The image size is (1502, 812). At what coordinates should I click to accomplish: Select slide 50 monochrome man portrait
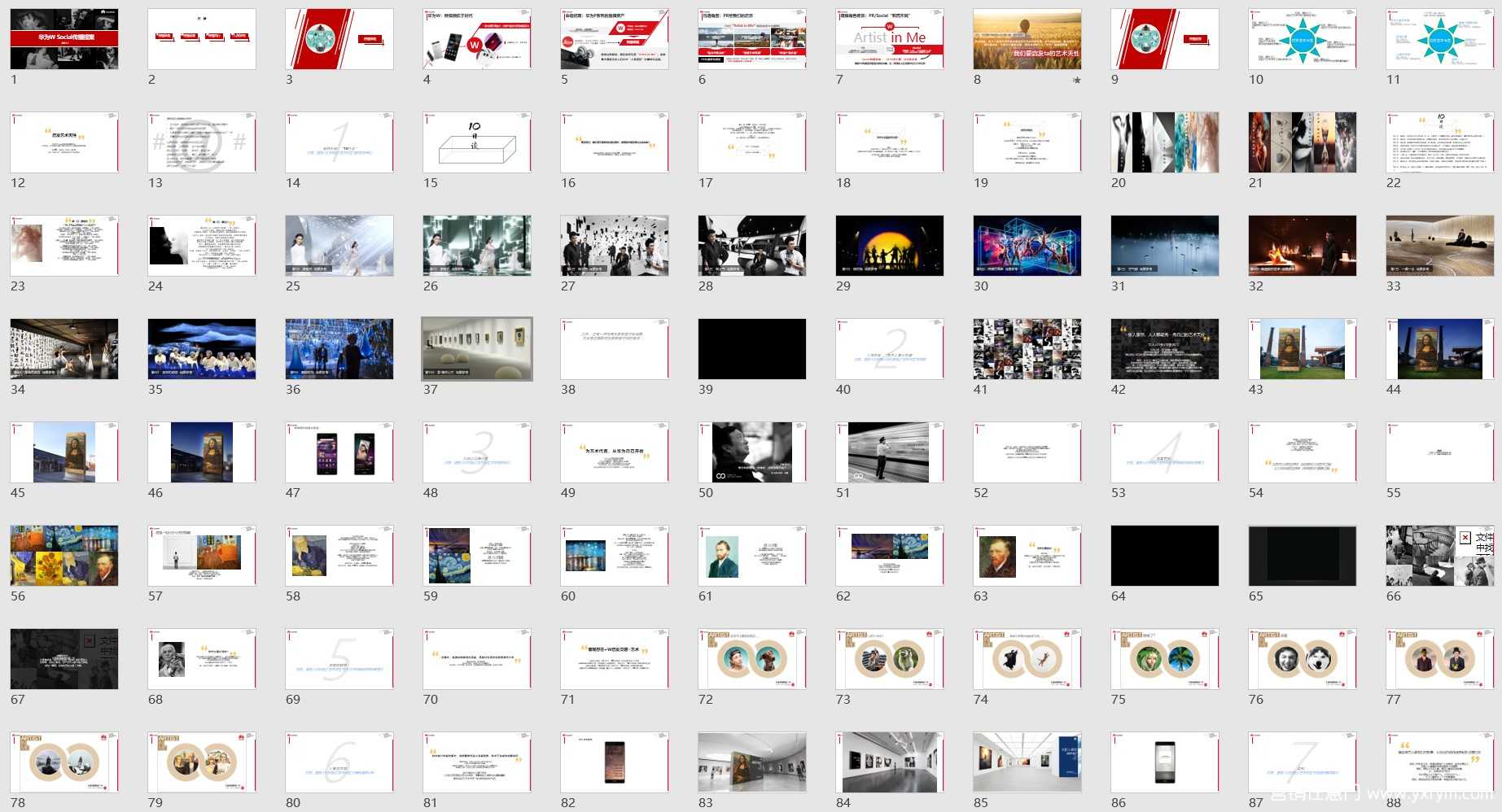coord(752,452)
